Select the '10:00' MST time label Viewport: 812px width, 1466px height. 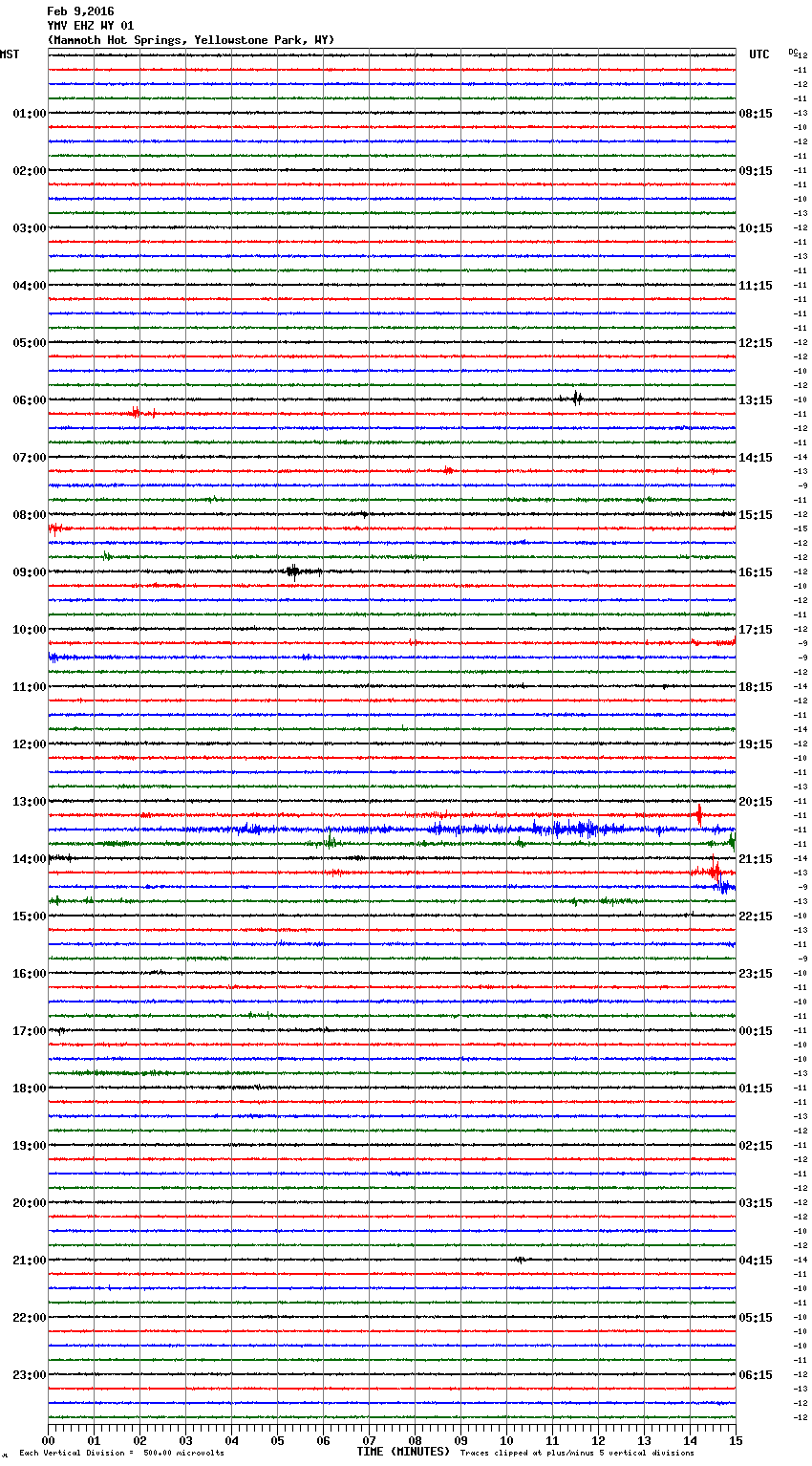(30, 630)
